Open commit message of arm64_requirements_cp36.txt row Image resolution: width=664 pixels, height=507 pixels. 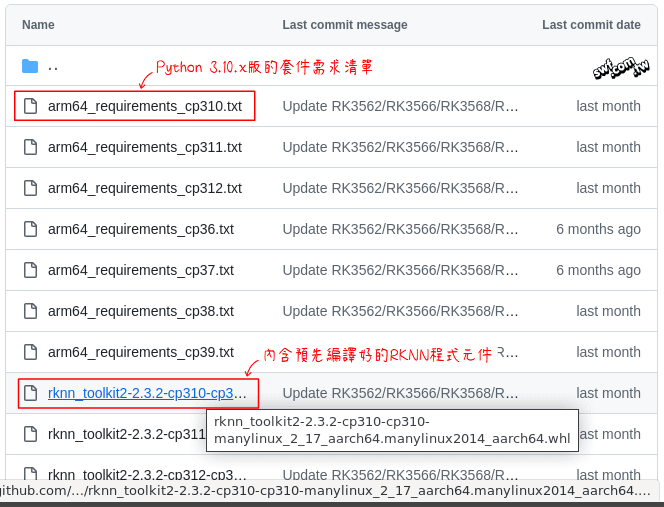point(400,229)
